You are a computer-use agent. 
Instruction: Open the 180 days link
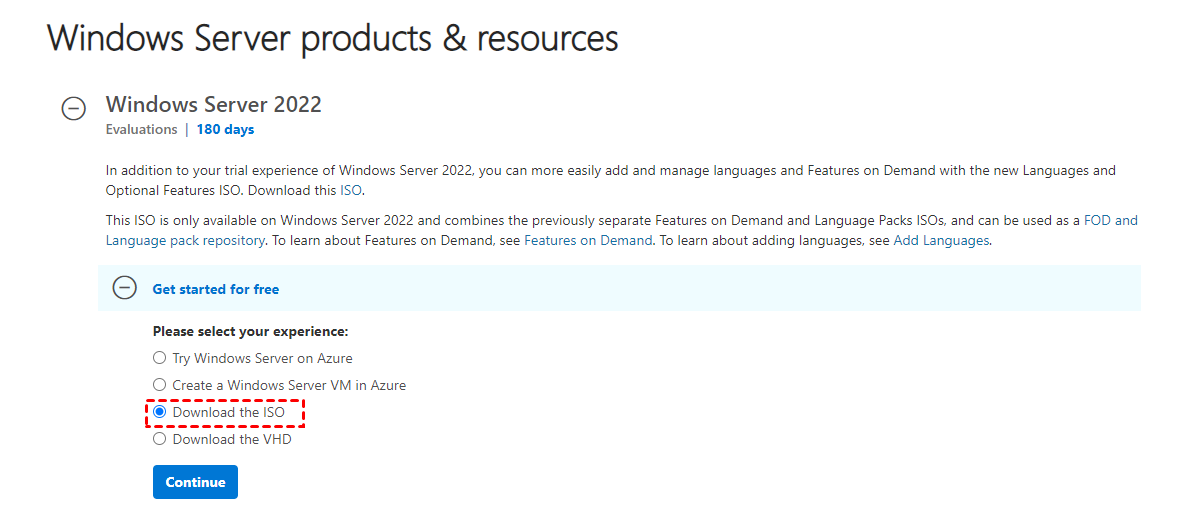tap(225, 130)
